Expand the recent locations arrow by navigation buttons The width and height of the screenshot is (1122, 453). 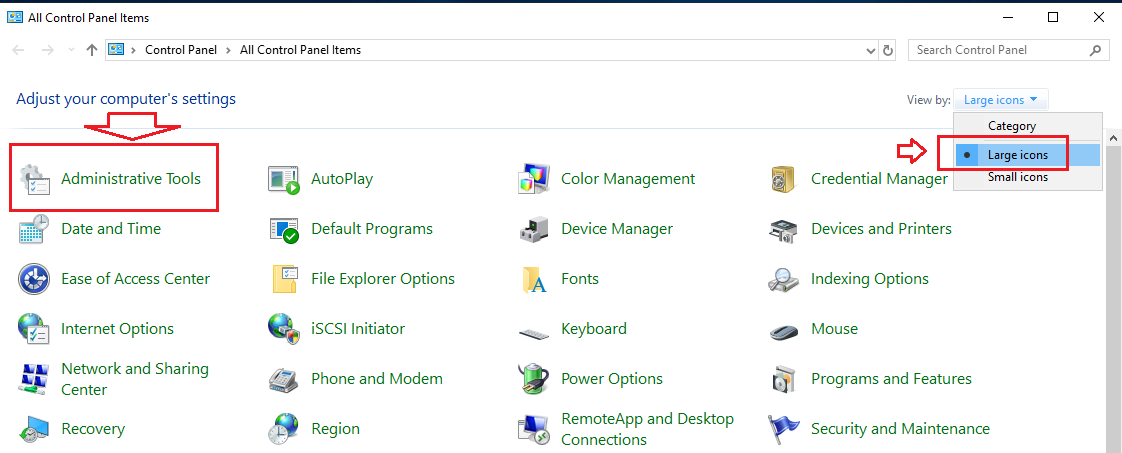(x=70, y=50)
